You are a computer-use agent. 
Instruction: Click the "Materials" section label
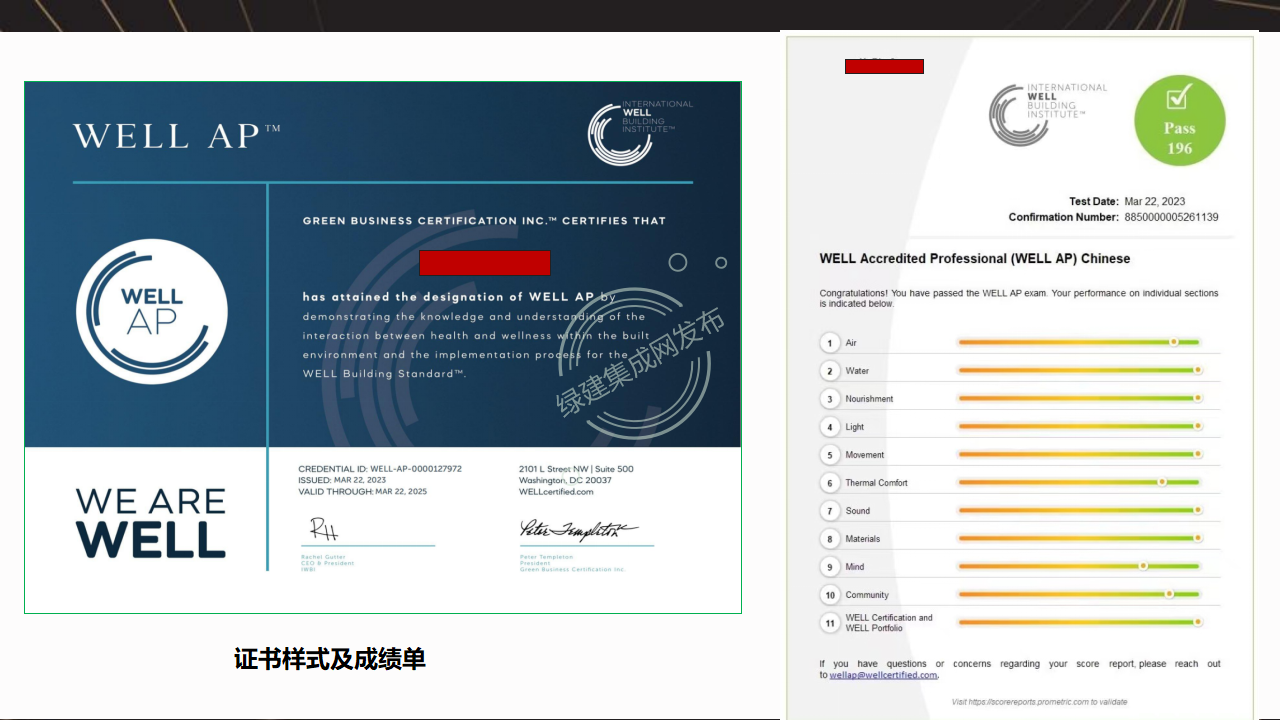(x=863, y=539)
